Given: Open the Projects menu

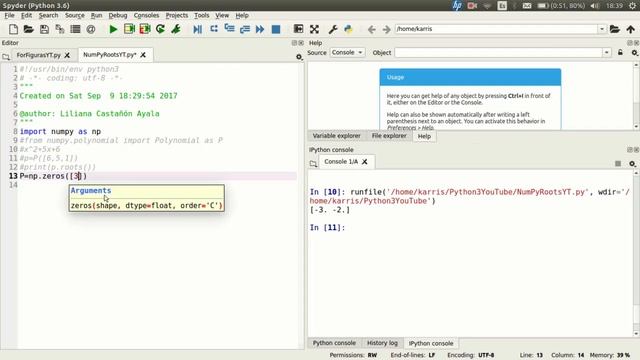Looking at the screenshot, I should click(177, 15).
